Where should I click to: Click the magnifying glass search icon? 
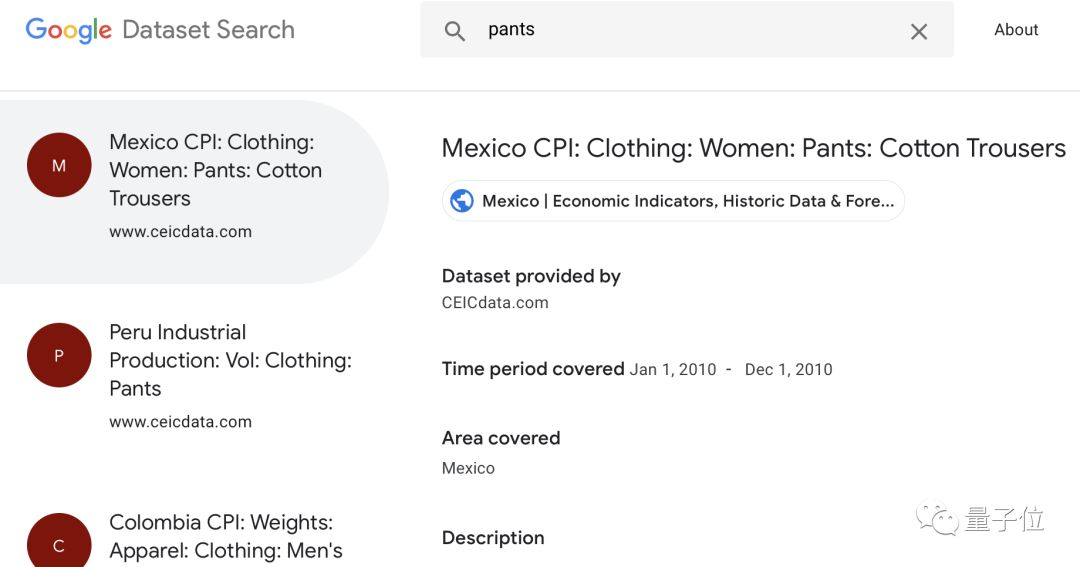click(x=455, y=31)
